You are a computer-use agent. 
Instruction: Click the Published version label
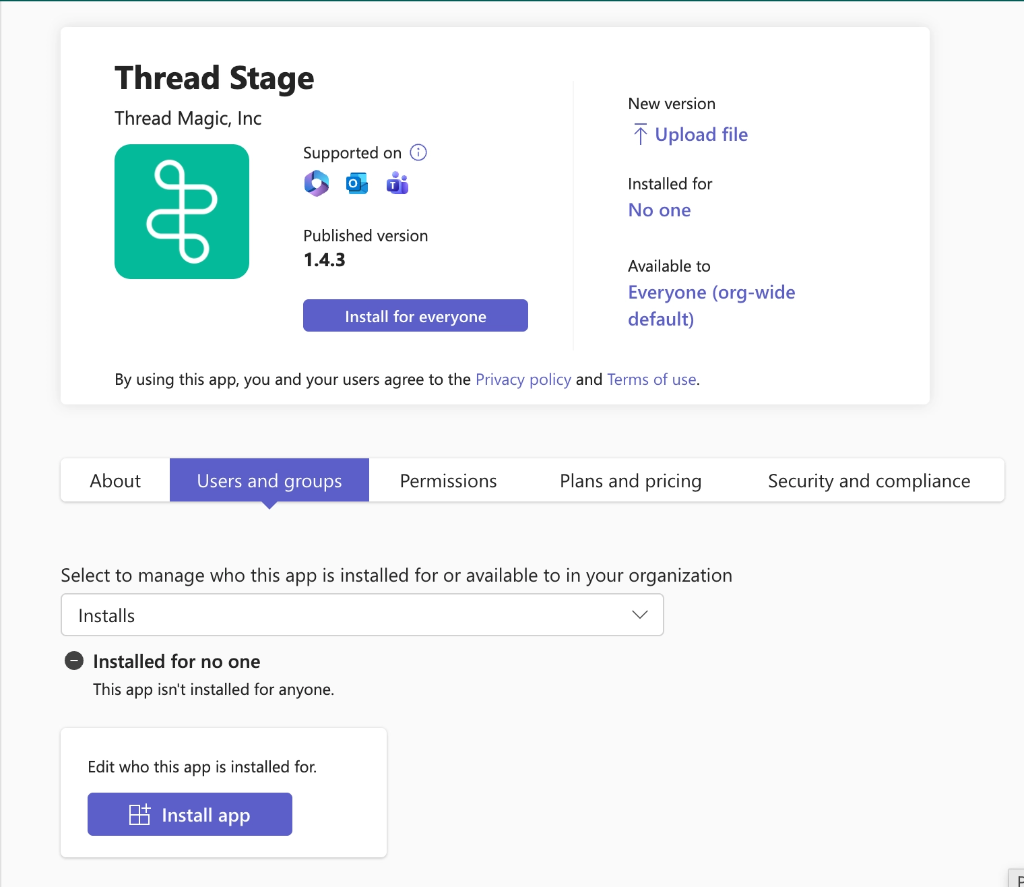365,236
